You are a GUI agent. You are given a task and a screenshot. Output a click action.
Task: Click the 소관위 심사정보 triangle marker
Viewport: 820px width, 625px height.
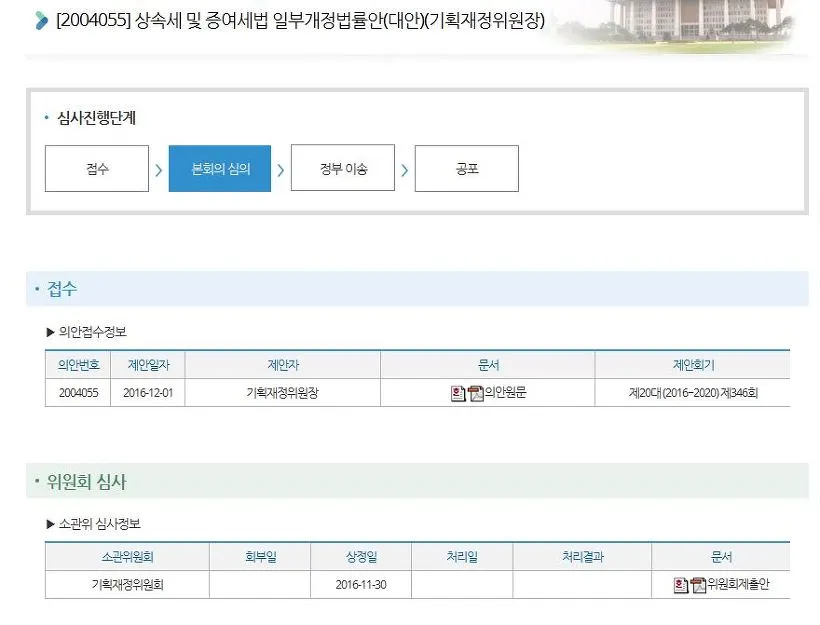pyautogui.click(x=51, y=524)
